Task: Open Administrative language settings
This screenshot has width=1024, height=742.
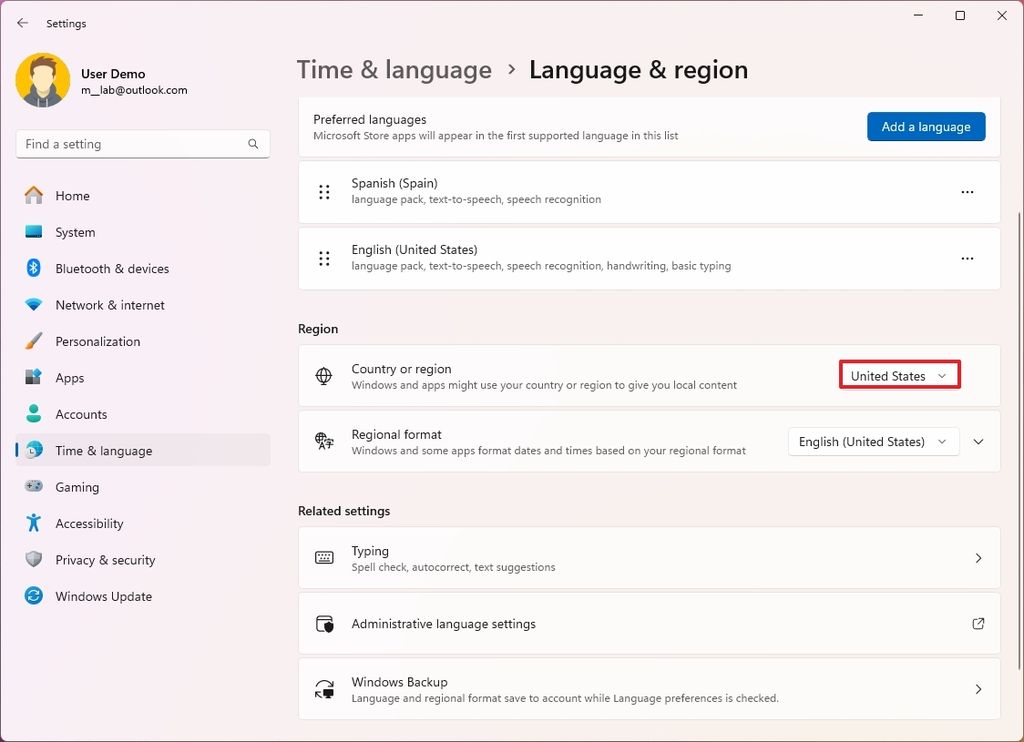Action: (x=649, y=623)
